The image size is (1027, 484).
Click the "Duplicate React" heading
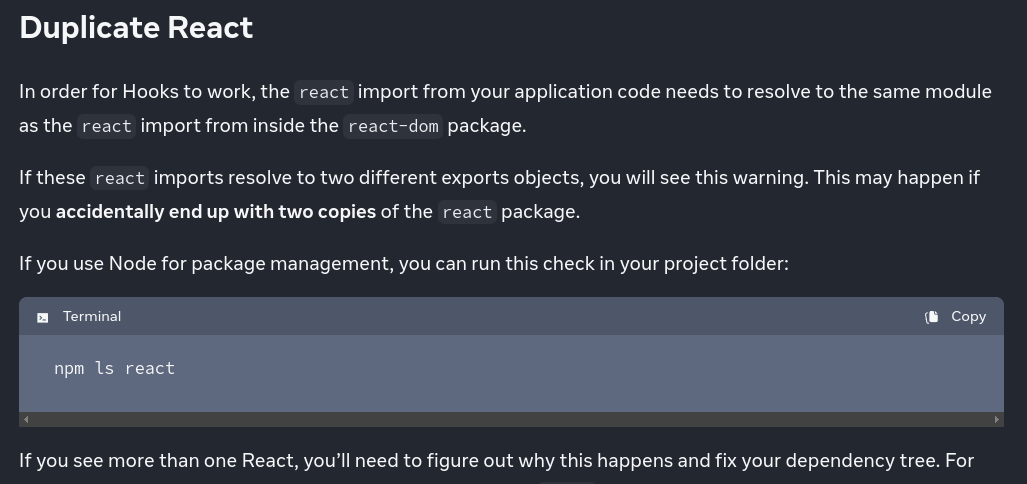[x=136, y=28]
